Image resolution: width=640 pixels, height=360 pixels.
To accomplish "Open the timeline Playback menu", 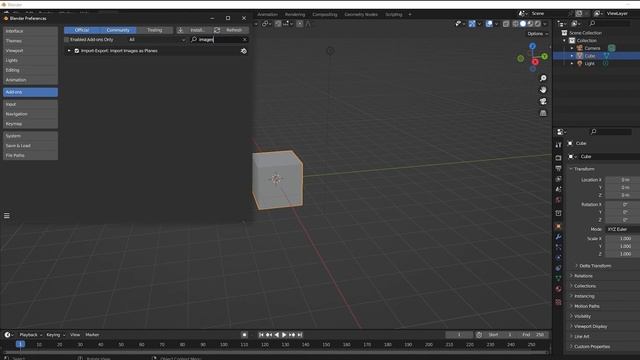I will (31, 335).
